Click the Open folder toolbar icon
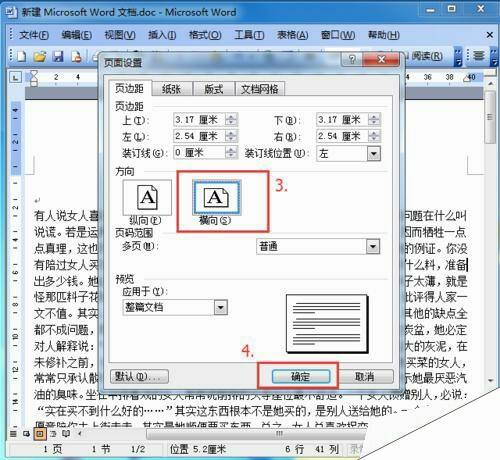The width and height of the screenshot is (500, 460). [39, 56]
